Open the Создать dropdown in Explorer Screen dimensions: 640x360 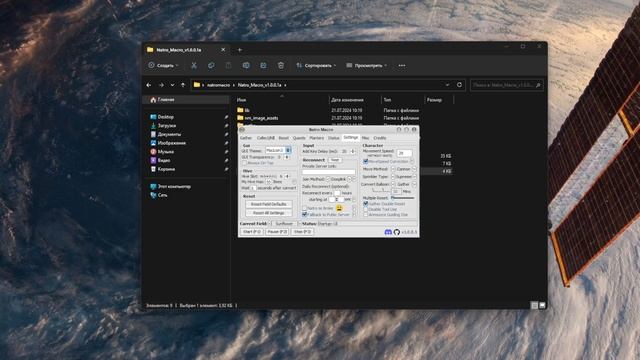pyautogui.click(x=163, y=65)
